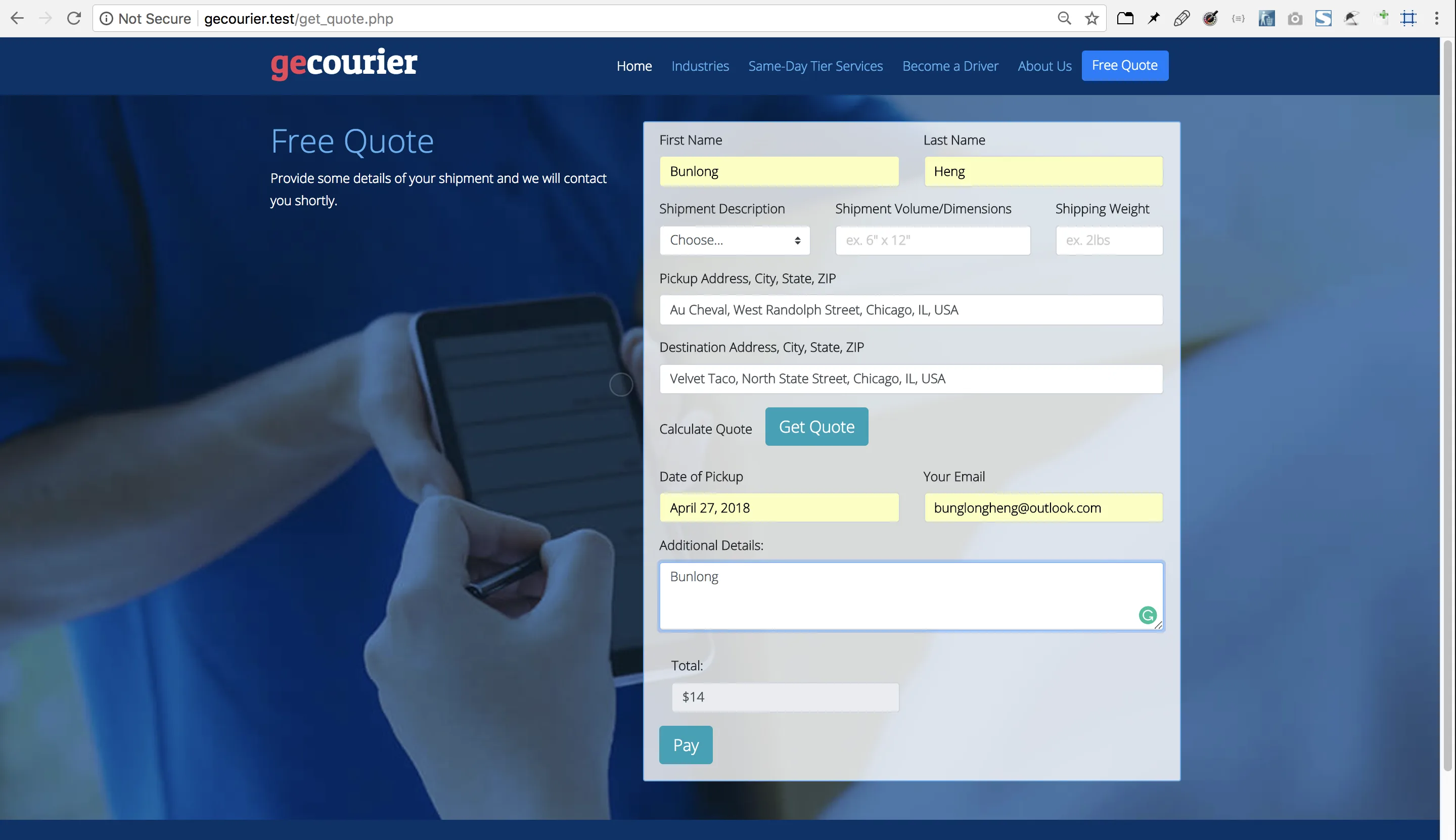Navigate to the Industries menu item
Image resolution: width=1456 pixels, height=840 pixels.
coord(699,66)
